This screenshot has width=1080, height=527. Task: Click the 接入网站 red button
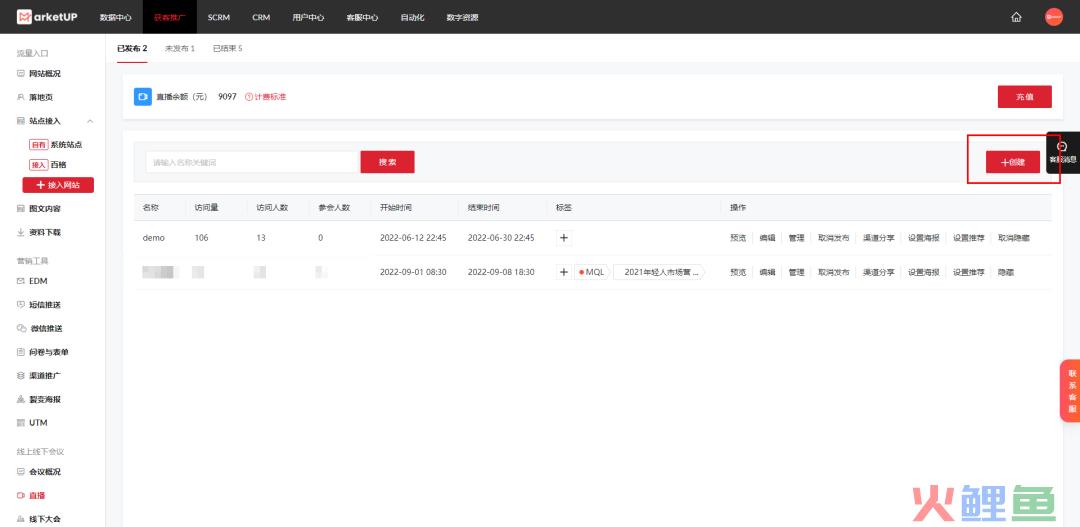[x=58, y=185]
